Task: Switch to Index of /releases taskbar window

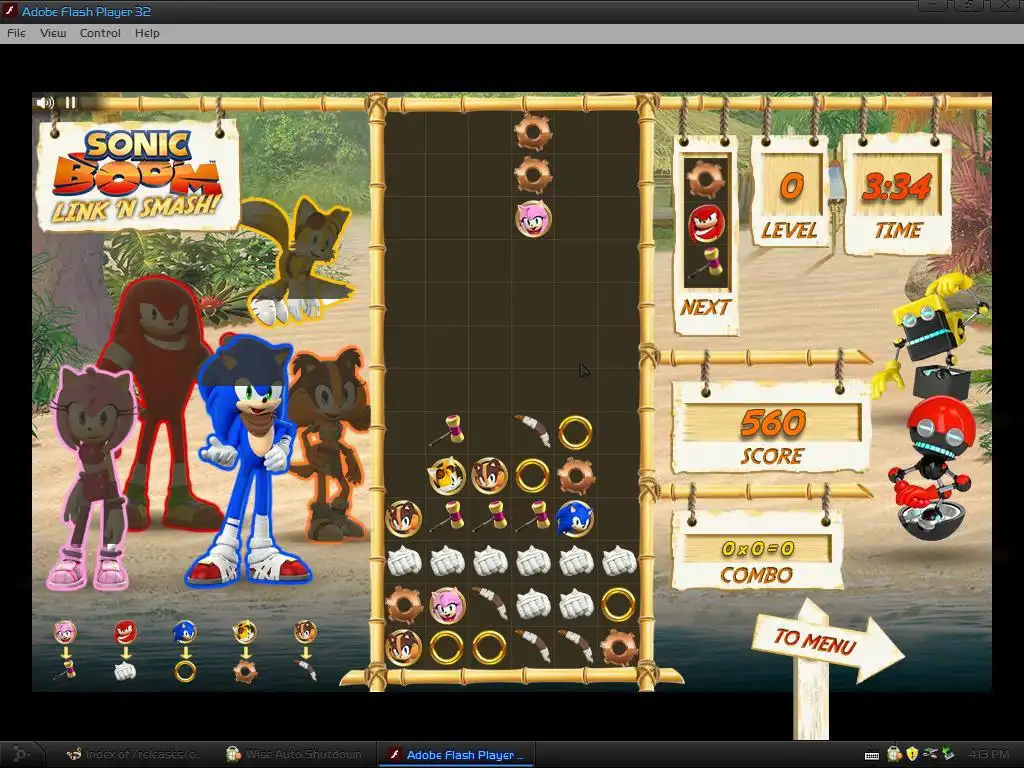Action: (134, 754)
